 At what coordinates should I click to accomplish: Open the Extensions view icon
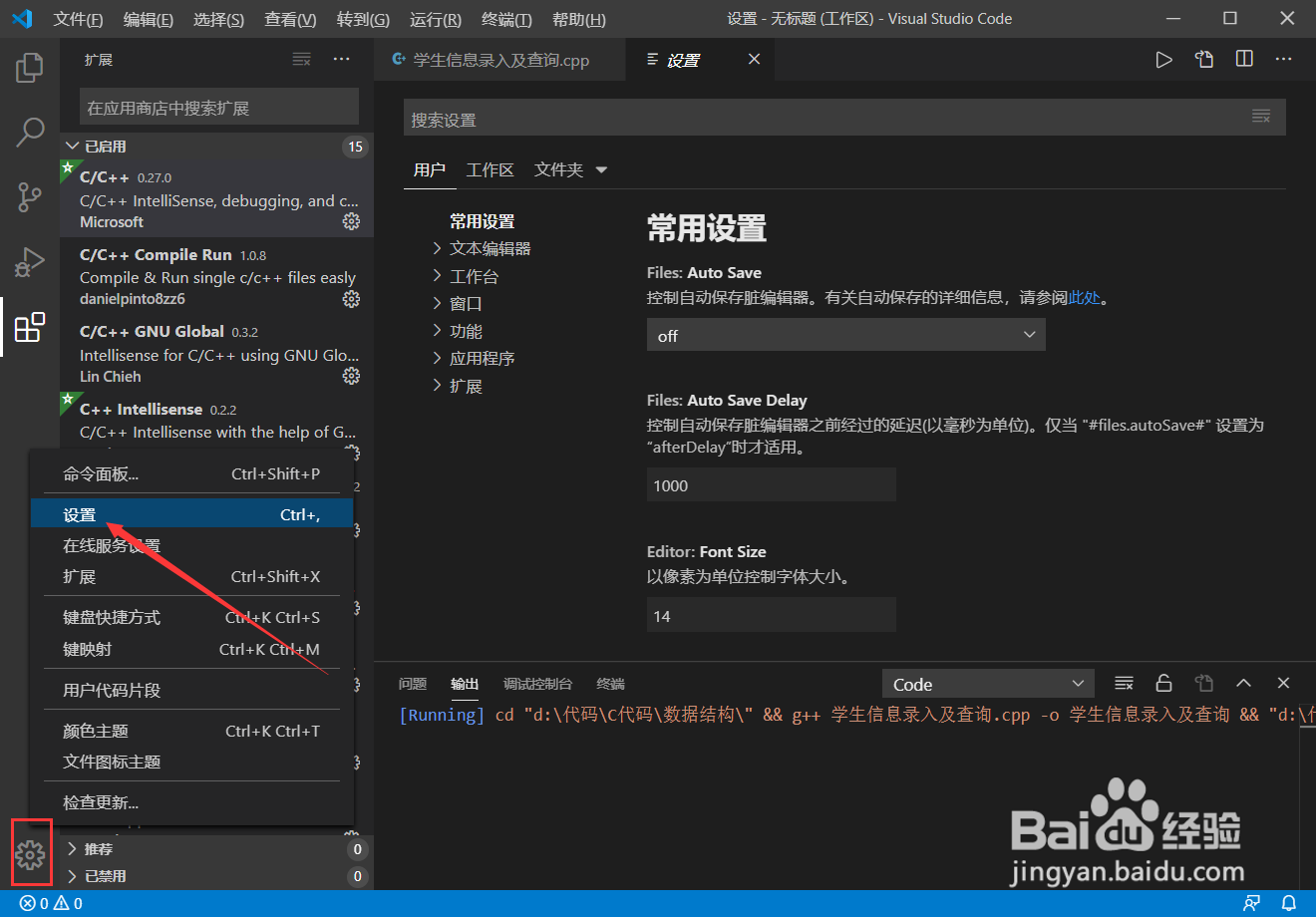(30, 326)
